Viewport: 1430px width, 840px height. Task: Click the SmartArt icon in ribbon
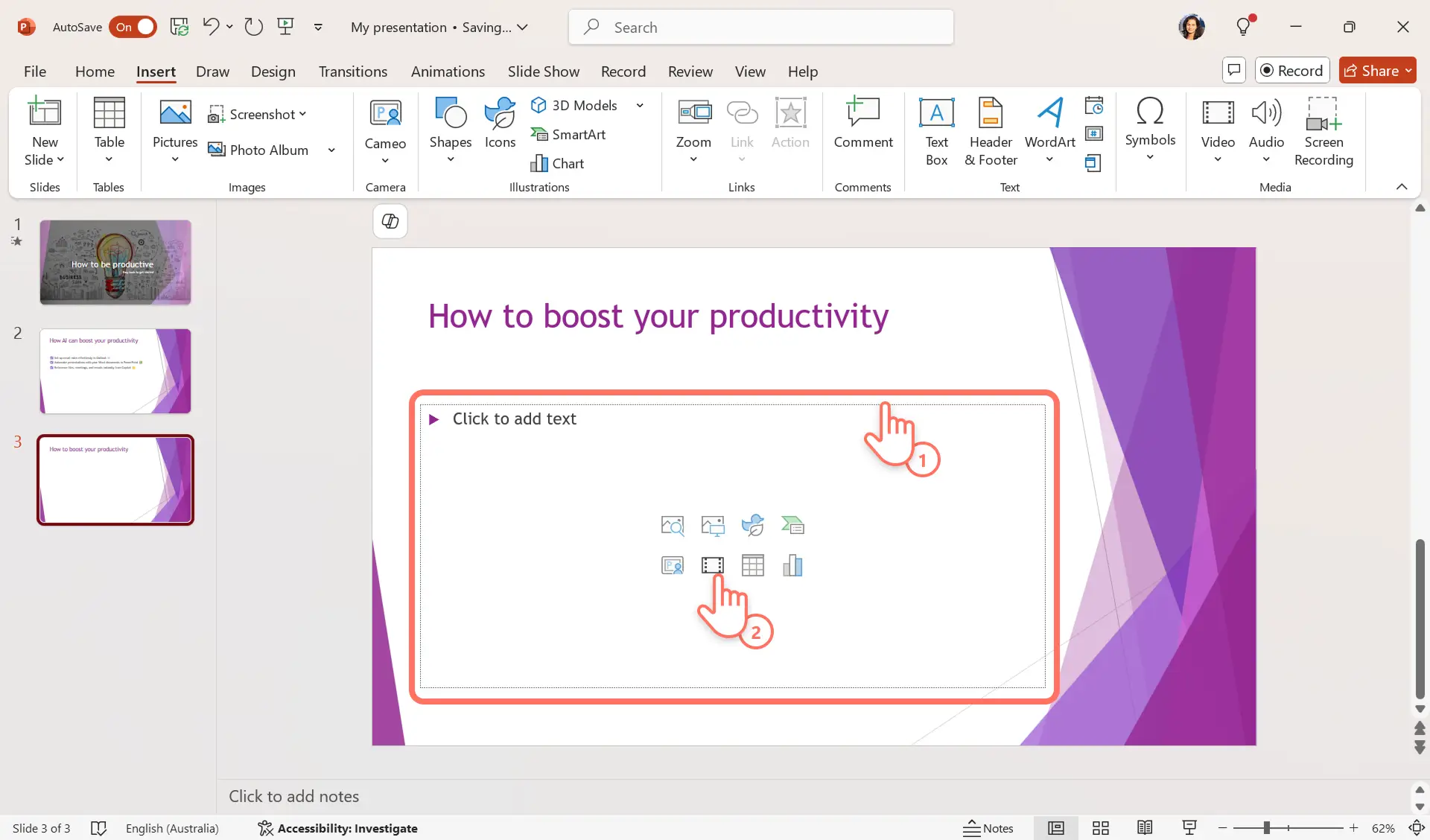click(570, 133)
